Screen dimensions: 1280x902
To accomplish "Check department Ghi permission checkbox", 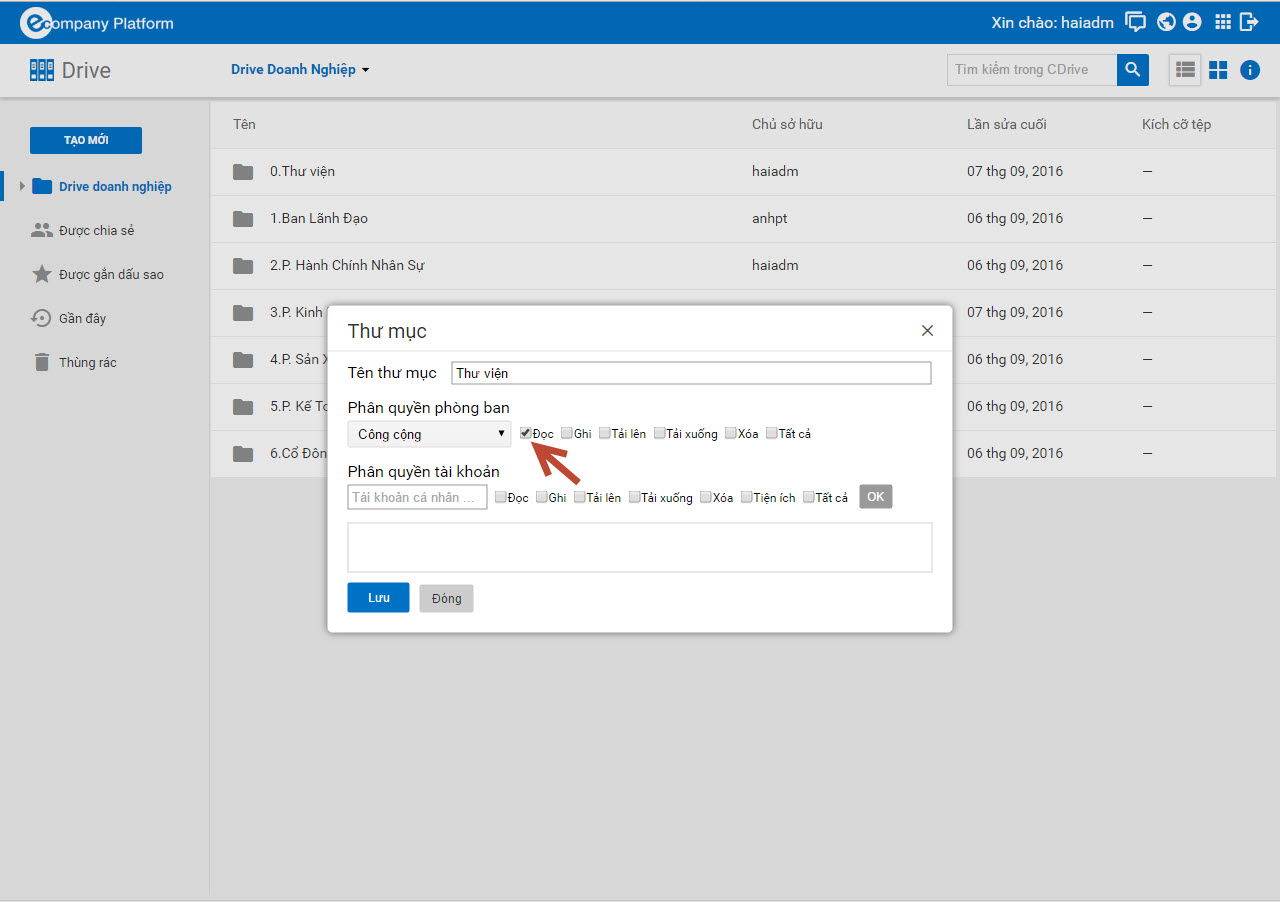I will pos(567,433).
